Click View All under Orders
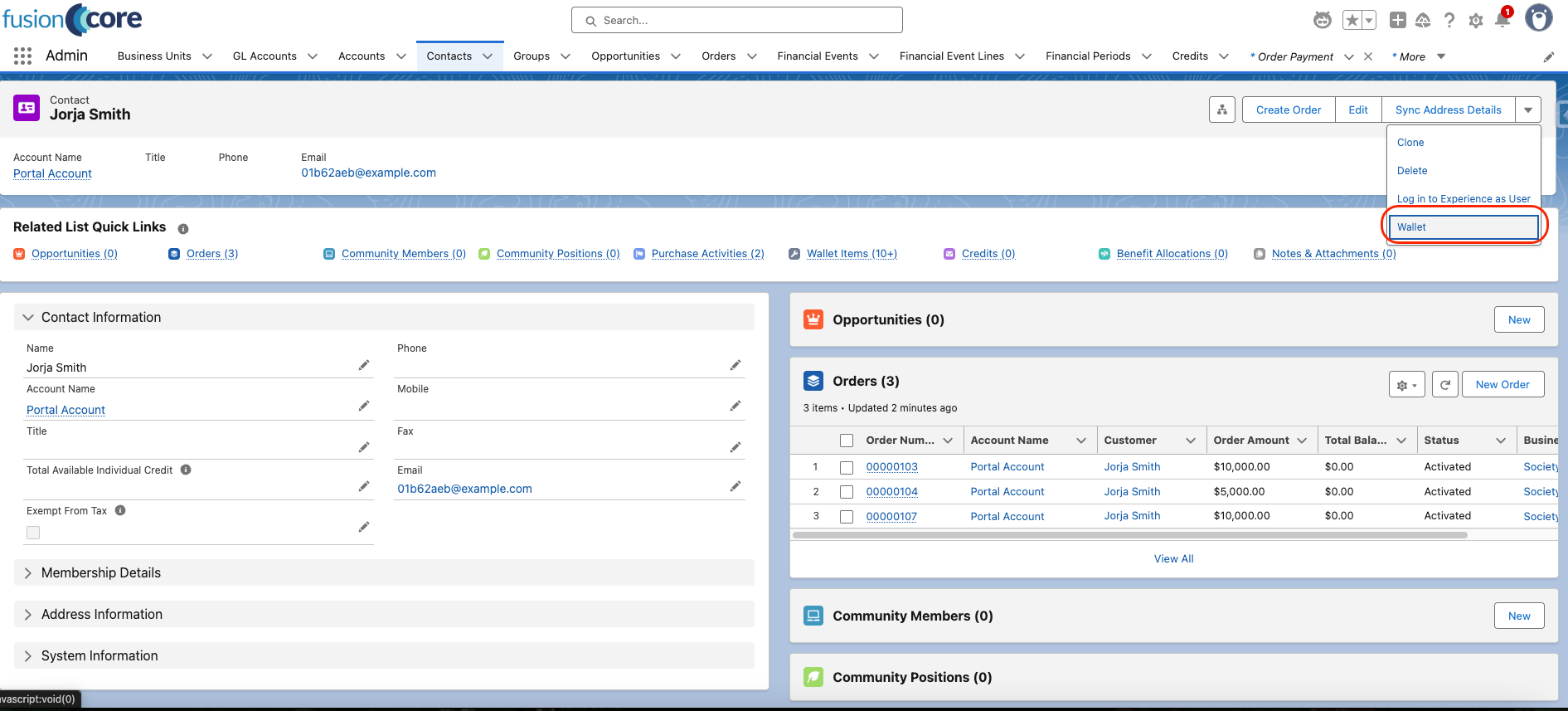This screenshot has height=711, width=1568. tap(1174, 558)
